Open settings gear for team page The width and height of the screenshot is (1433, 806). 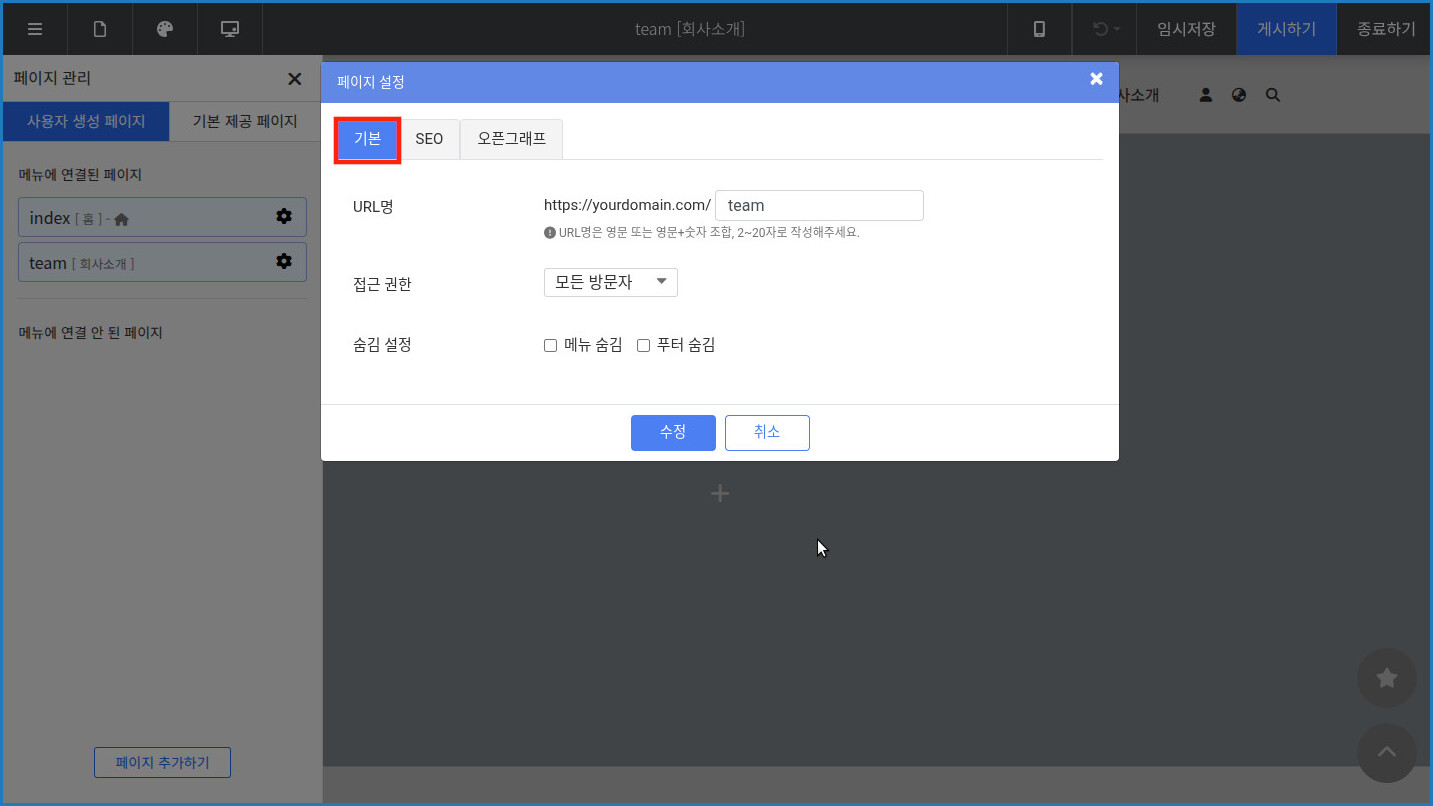point(284,262)
